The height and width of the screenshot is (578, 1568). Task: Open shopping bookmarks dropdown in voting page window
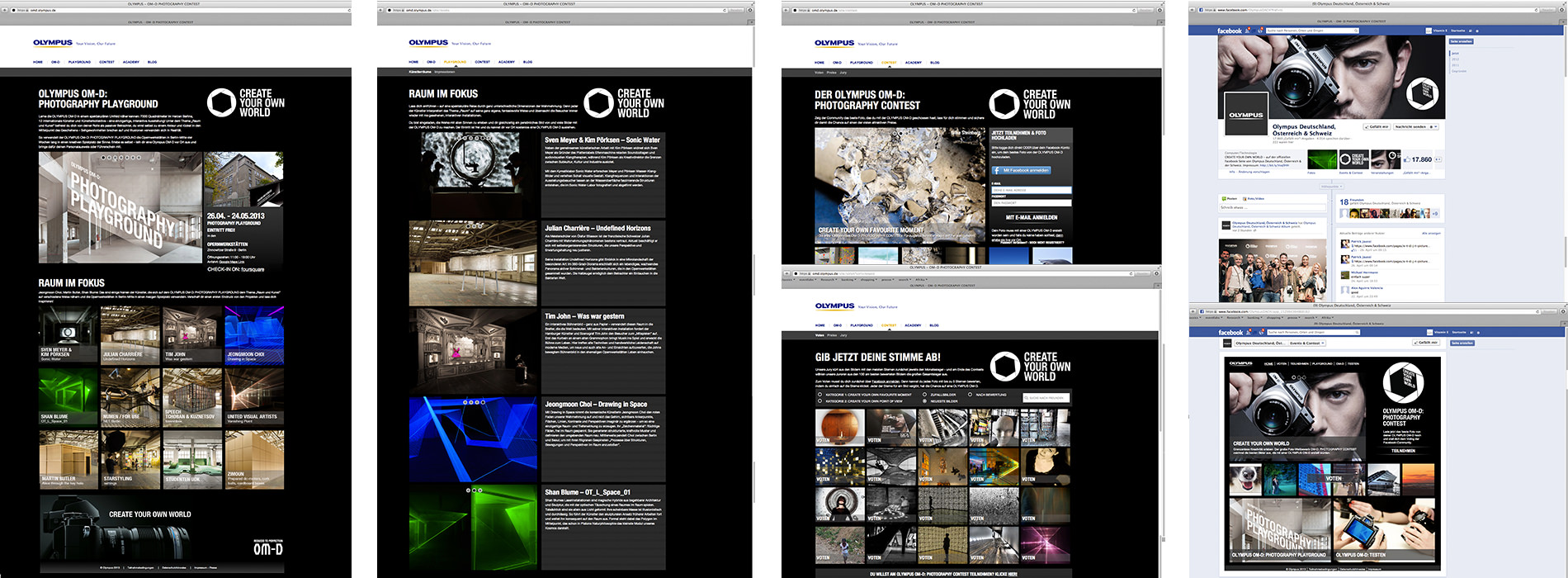click(868, 280)
